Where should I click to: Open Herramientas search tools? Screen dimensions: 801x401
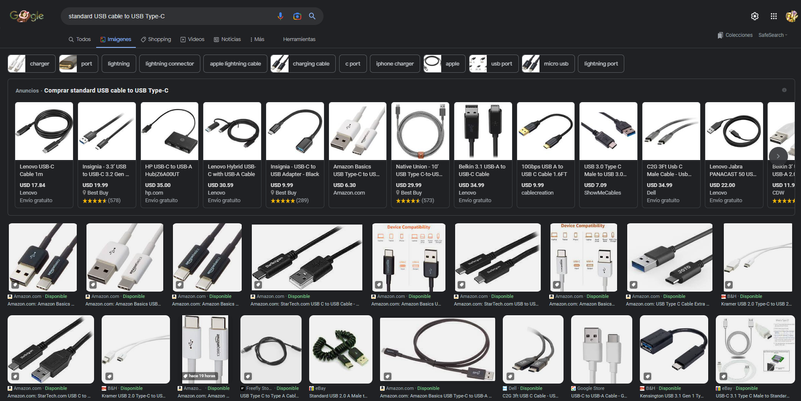(x=299, y=39)
